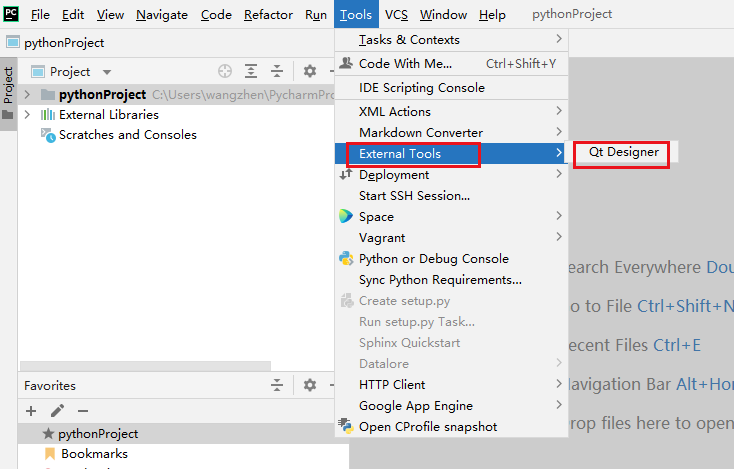This screenshot has height=469, width=734.
Task: Expand Google App Engine submenu arrow
Action: (559, 405)
